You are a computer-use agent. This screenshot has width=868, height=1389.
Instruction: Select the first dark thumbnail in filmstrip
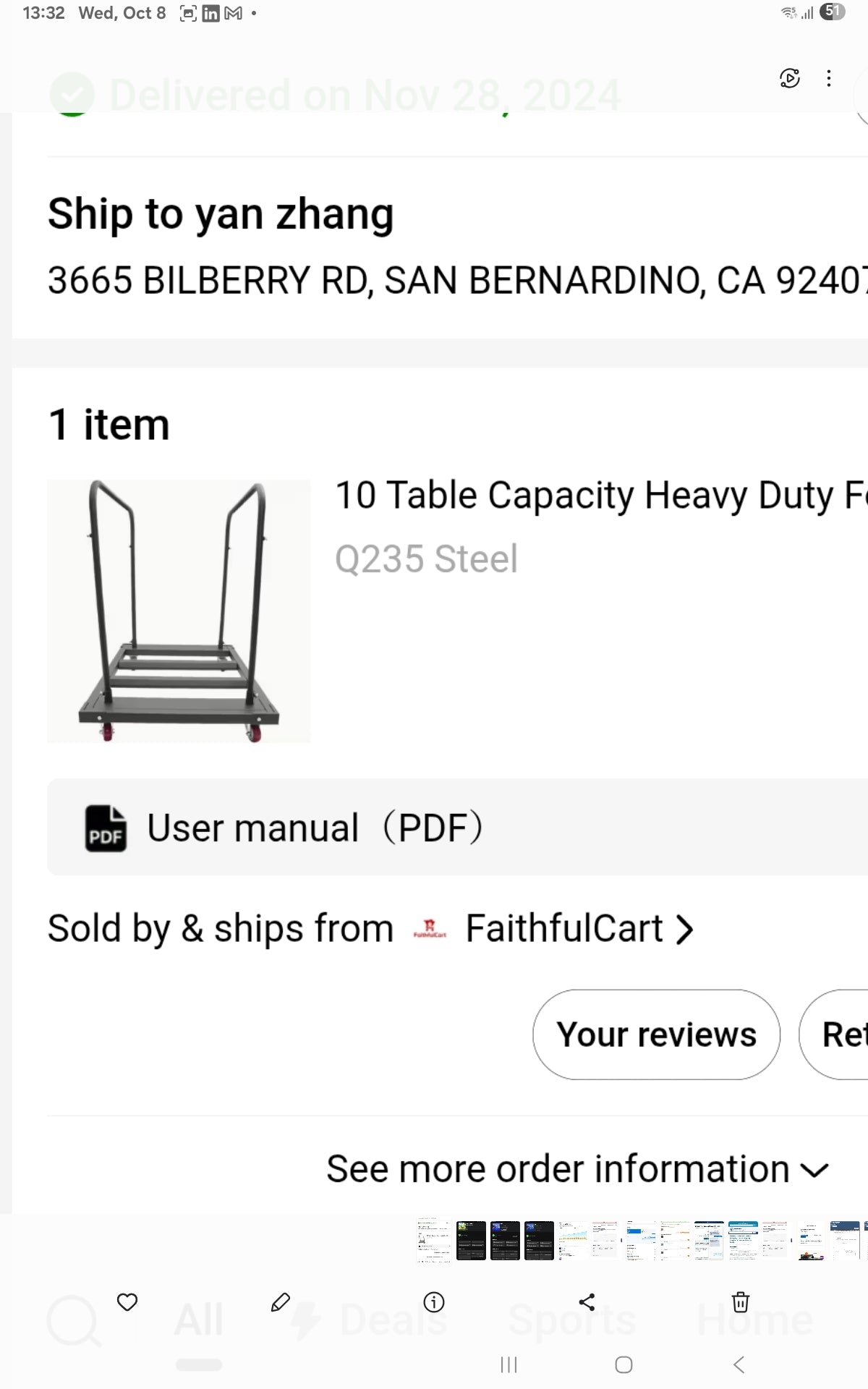click(471, 1241)
